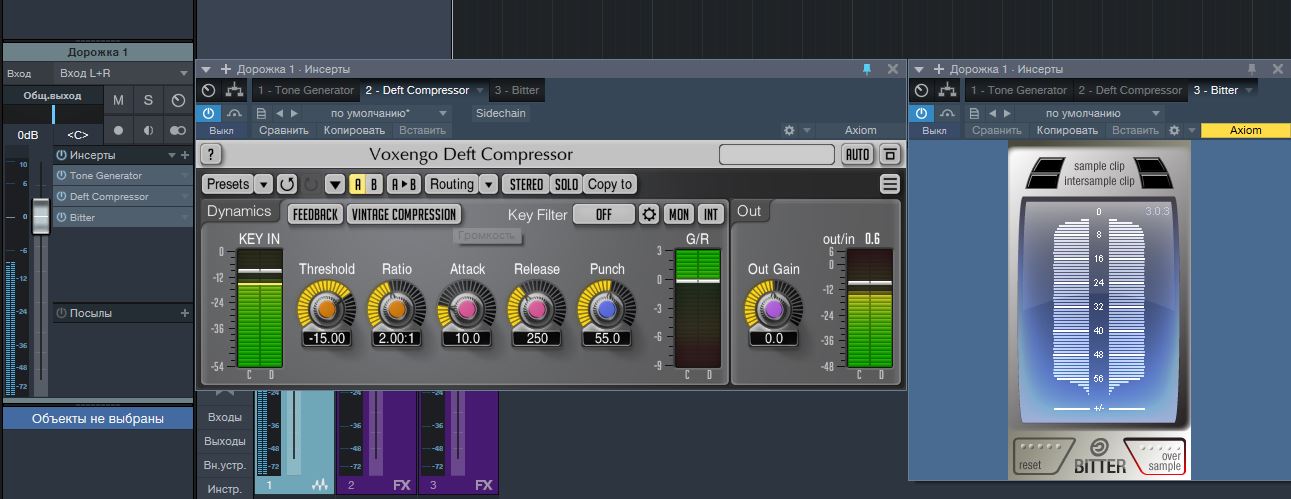Switch to 1 - Tone Generator tab in Bitter window
Image resolution: width=1291 pixels, height=499 pixels.
[1019, 90]
